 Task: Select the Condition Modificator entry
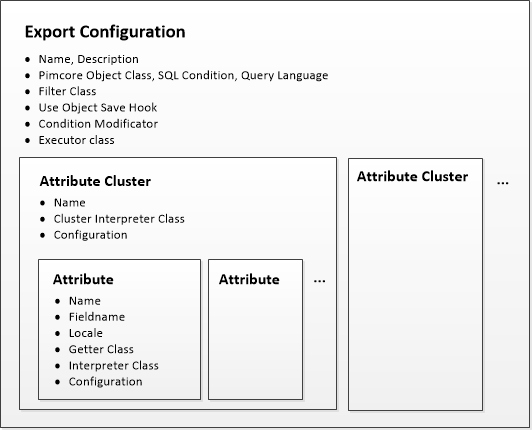(x=98, y=124)
